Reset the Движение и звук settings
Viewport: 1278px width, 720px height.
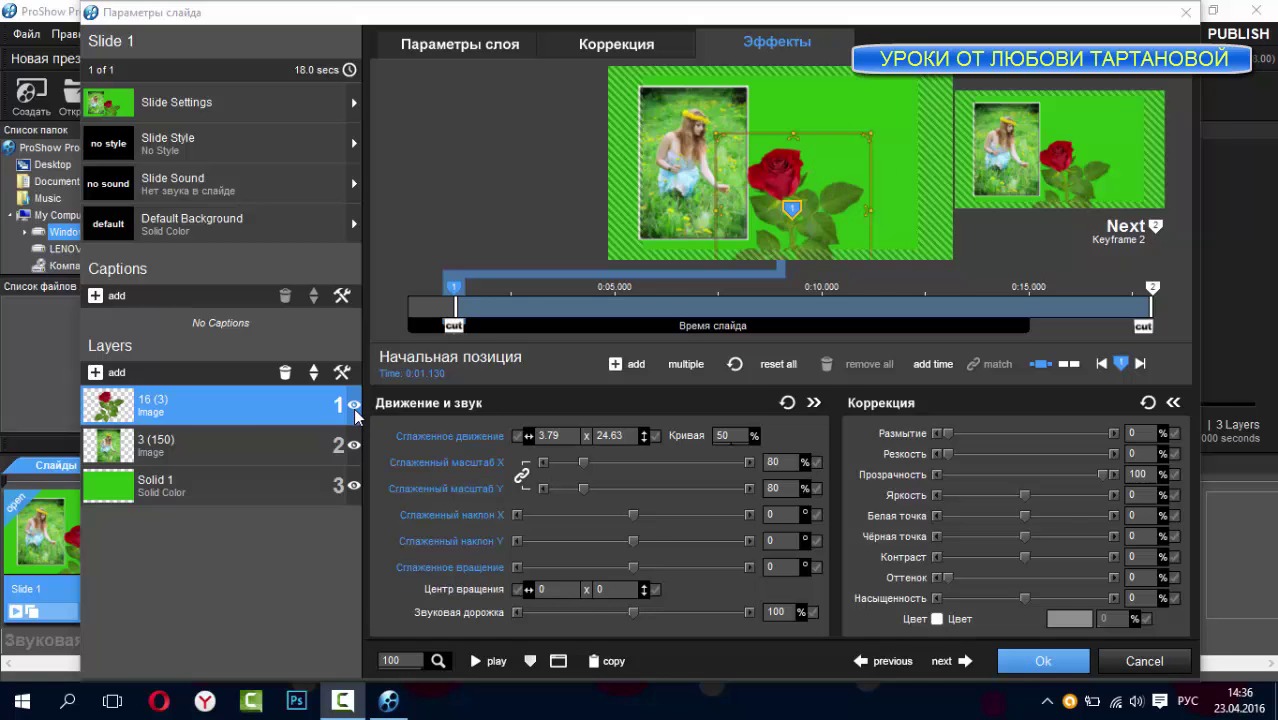point(787,403)
